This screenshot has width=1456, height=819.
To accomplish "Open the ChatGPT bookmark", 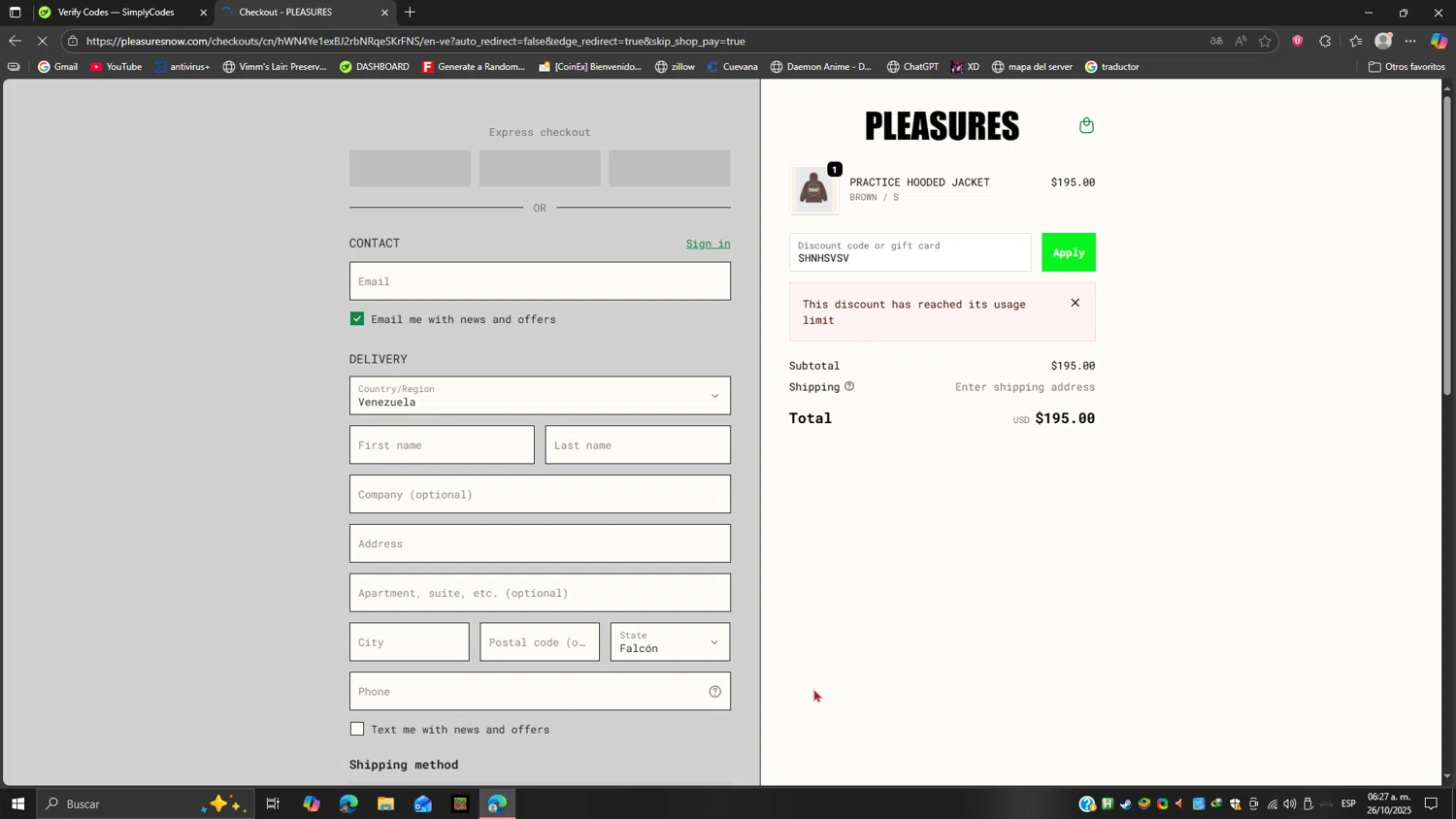I will click(x=912, y=67).
